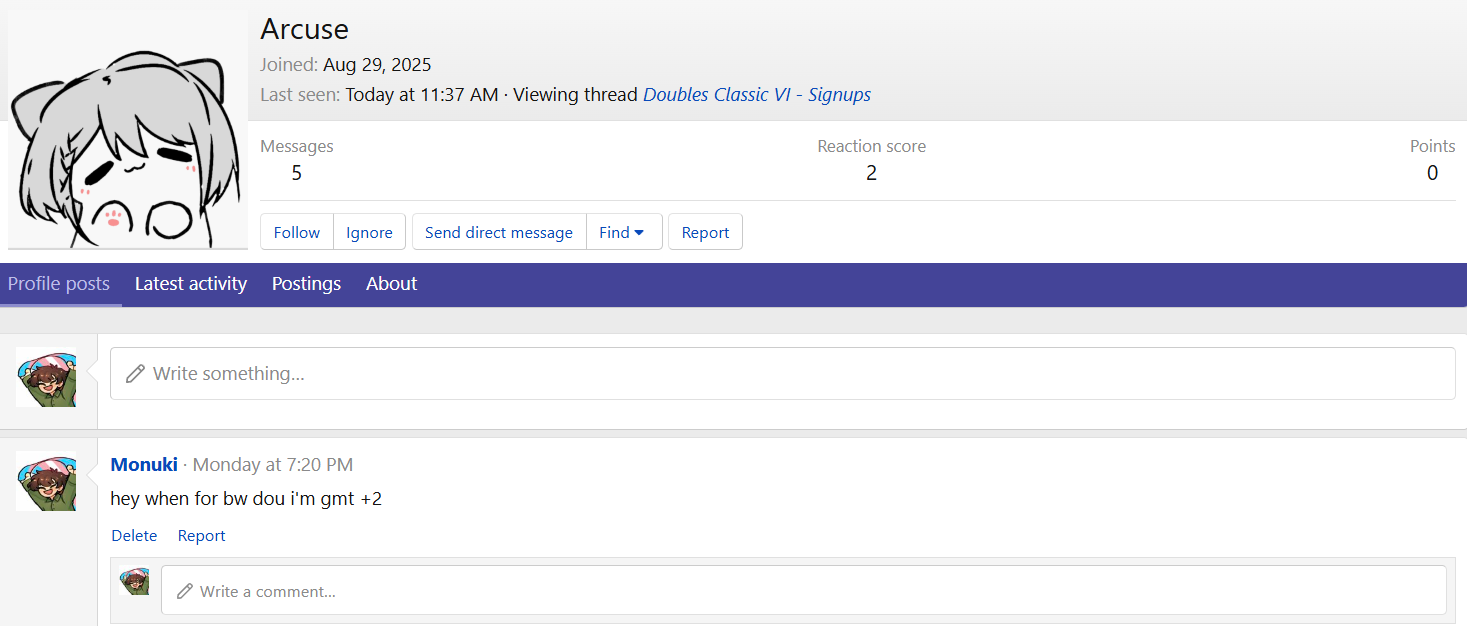Follow the user Arcuse
Viewport: 1467px width, 626px height.
coord(297,232)
